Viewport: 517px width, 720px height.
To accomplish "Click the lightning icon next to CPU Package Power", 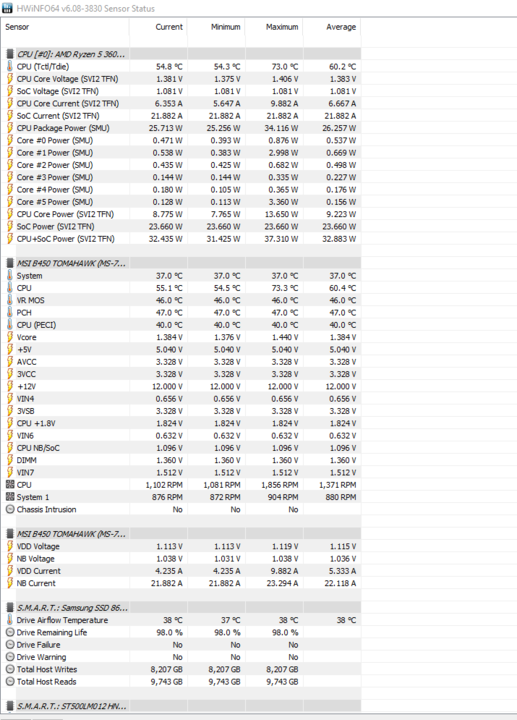I will [x=10, y=128].
